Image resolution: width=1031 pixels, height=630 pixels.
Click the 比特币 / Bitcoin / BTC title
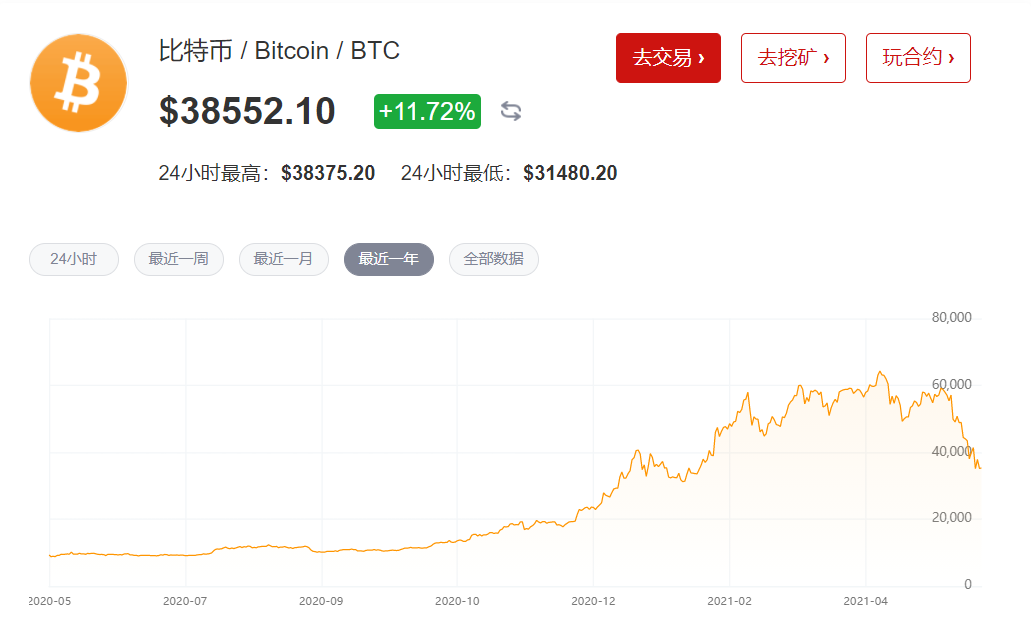click(x=276, y=49)
